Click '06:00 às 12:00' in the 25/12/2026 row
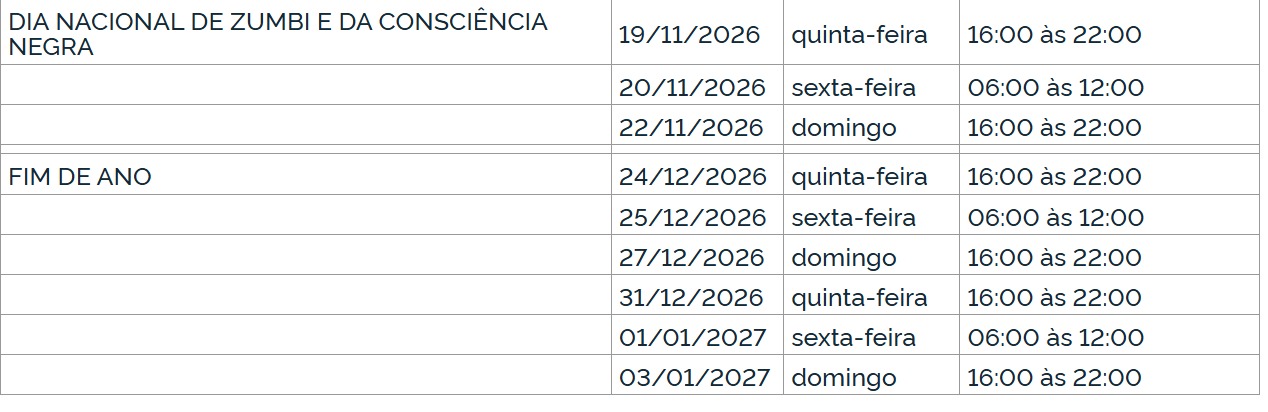 point(1055,218)
